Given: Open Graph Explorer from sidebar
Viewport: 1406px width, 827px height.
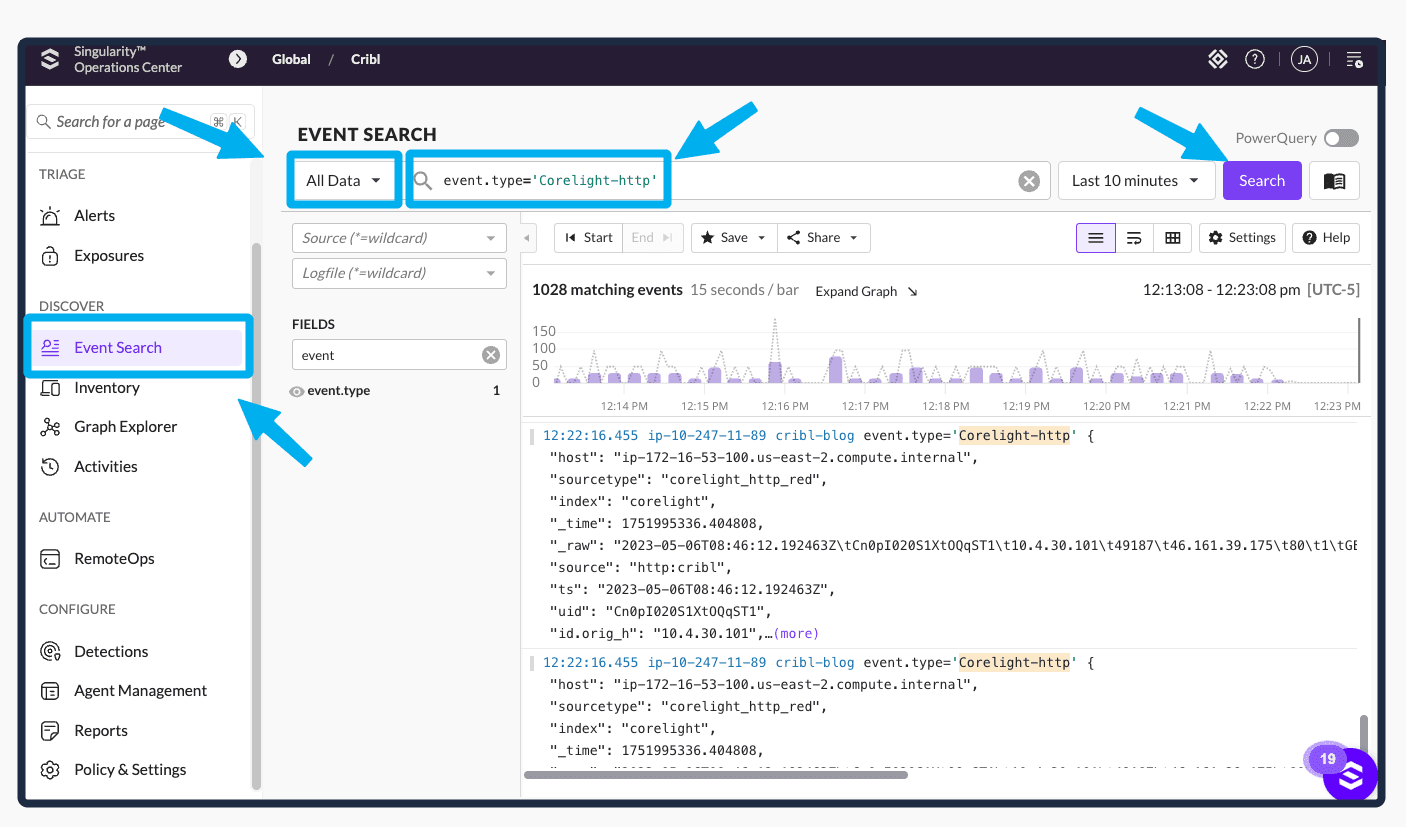Looking at the screenshot, I should (125, 427).
